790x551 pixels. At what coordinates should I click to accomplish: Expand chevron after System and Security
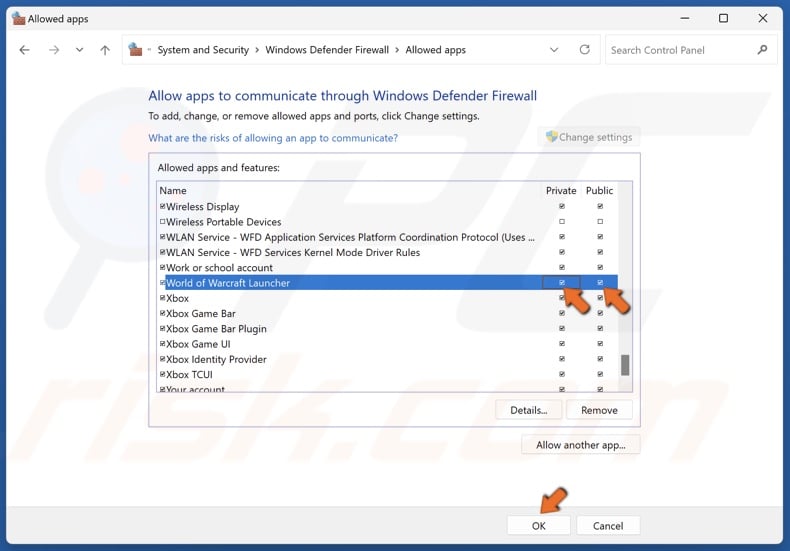point(257,50)
